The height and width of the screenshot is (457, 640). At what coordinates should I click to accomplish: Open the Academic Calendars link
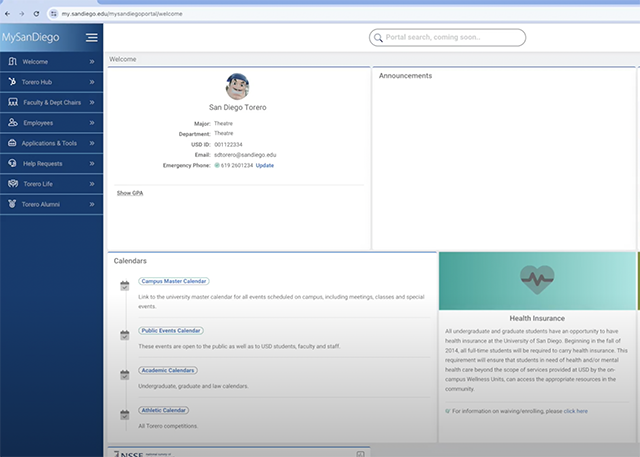coord(168,370)
